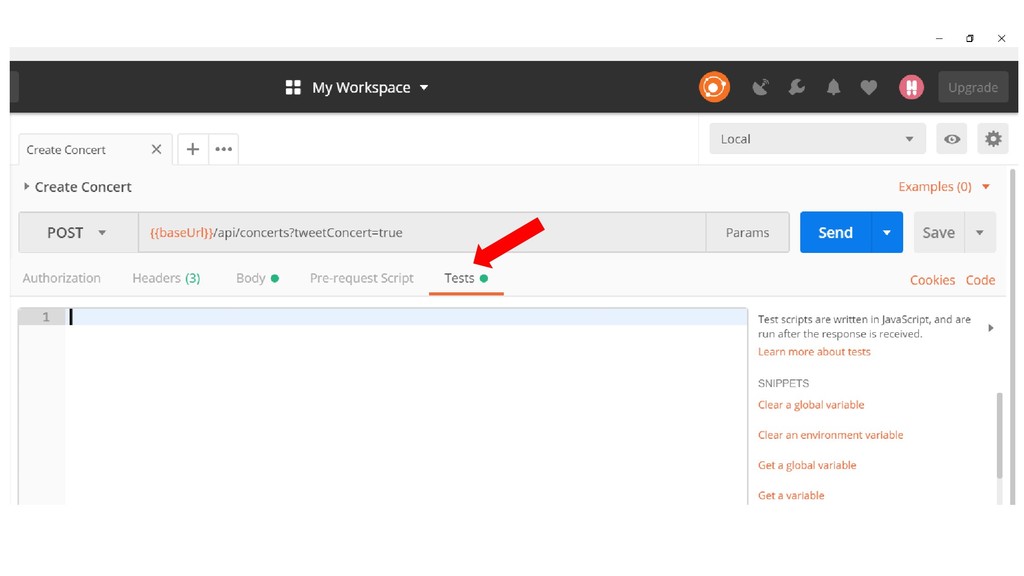Click the Params button
The height and width of the screenshot is (576, 1024).
(x=747, y=232)
